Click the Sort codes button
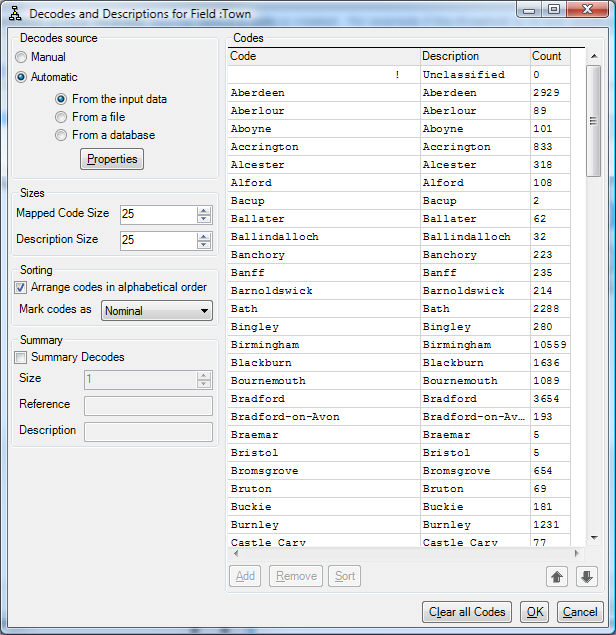 click(345, 576)
